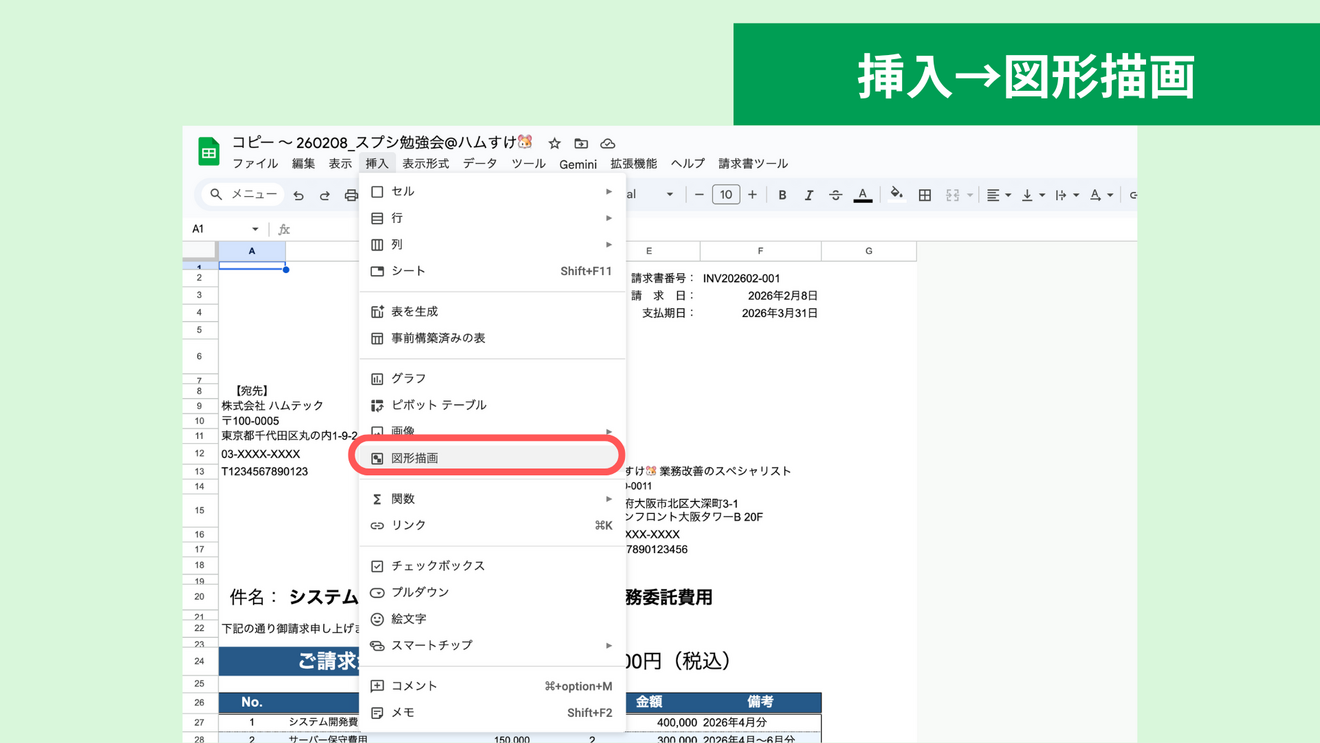
Task: Insert a リンク
Action: click(x=492, y=525)
